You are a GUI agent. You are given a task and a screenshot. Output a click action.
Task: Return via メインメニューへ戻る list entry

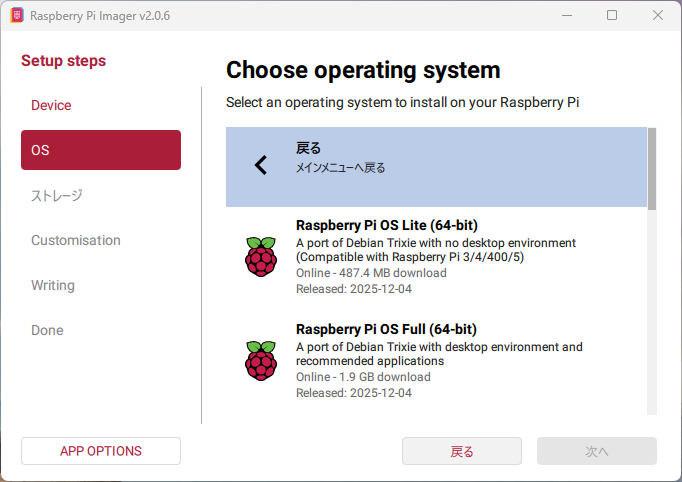[436, 166]
